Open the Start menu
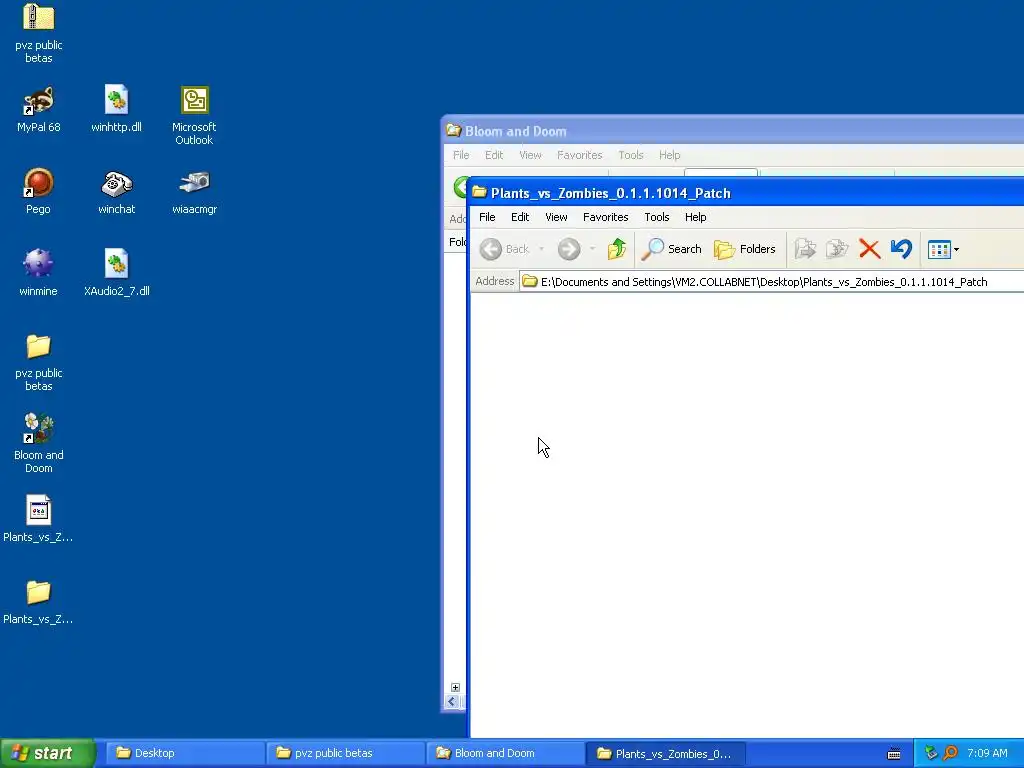Image resolution: width=1024 pixels, height=768 pixels. 48,753
